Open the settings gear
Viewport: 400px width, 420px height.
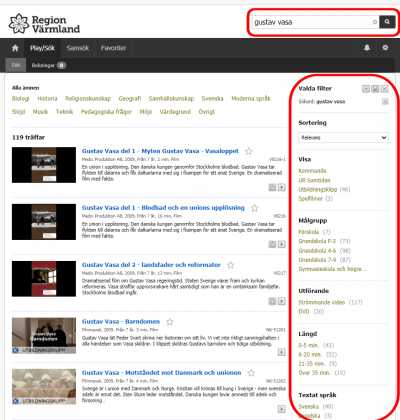(385, 48)
